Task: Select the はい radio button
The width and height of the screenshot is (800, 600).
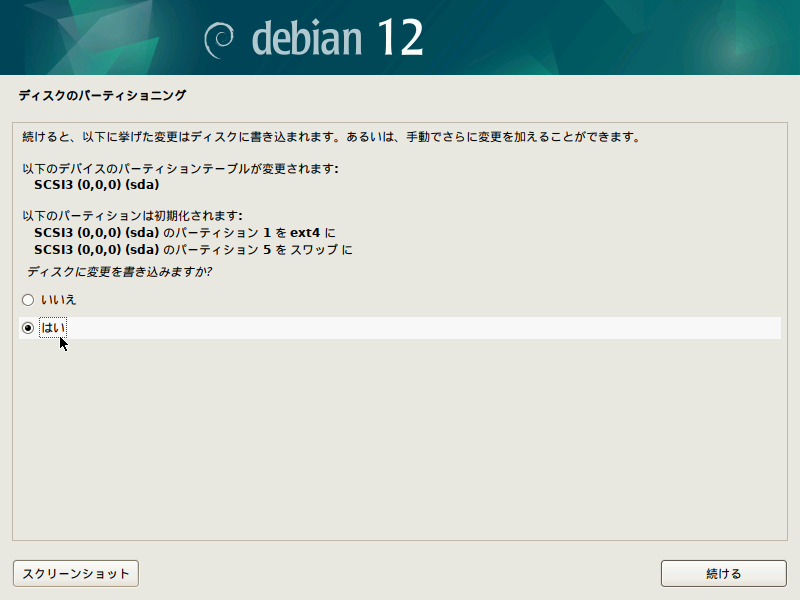Action: 28,328
